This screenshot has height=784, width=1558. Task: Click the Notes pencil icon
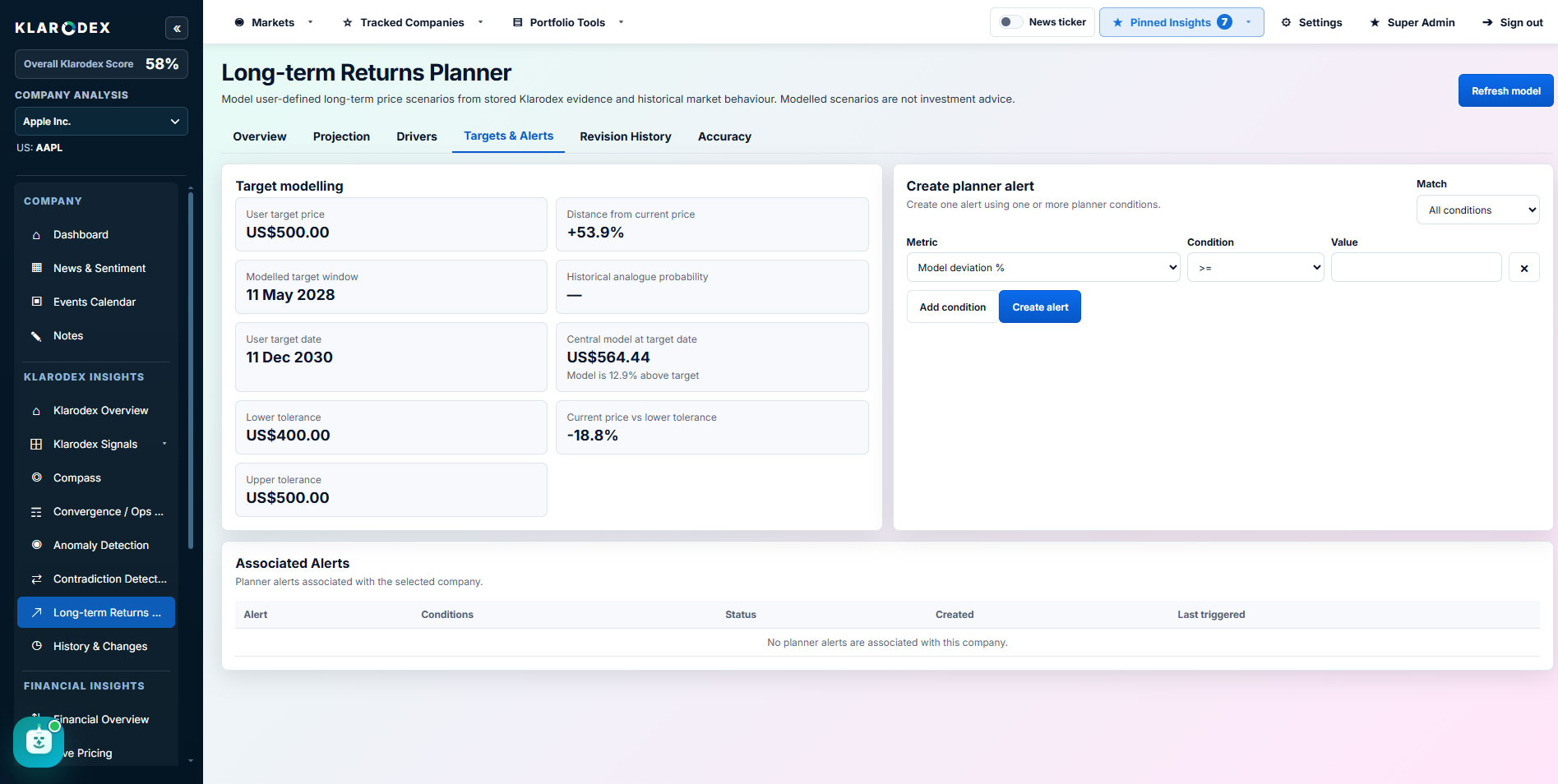point(36,335)
